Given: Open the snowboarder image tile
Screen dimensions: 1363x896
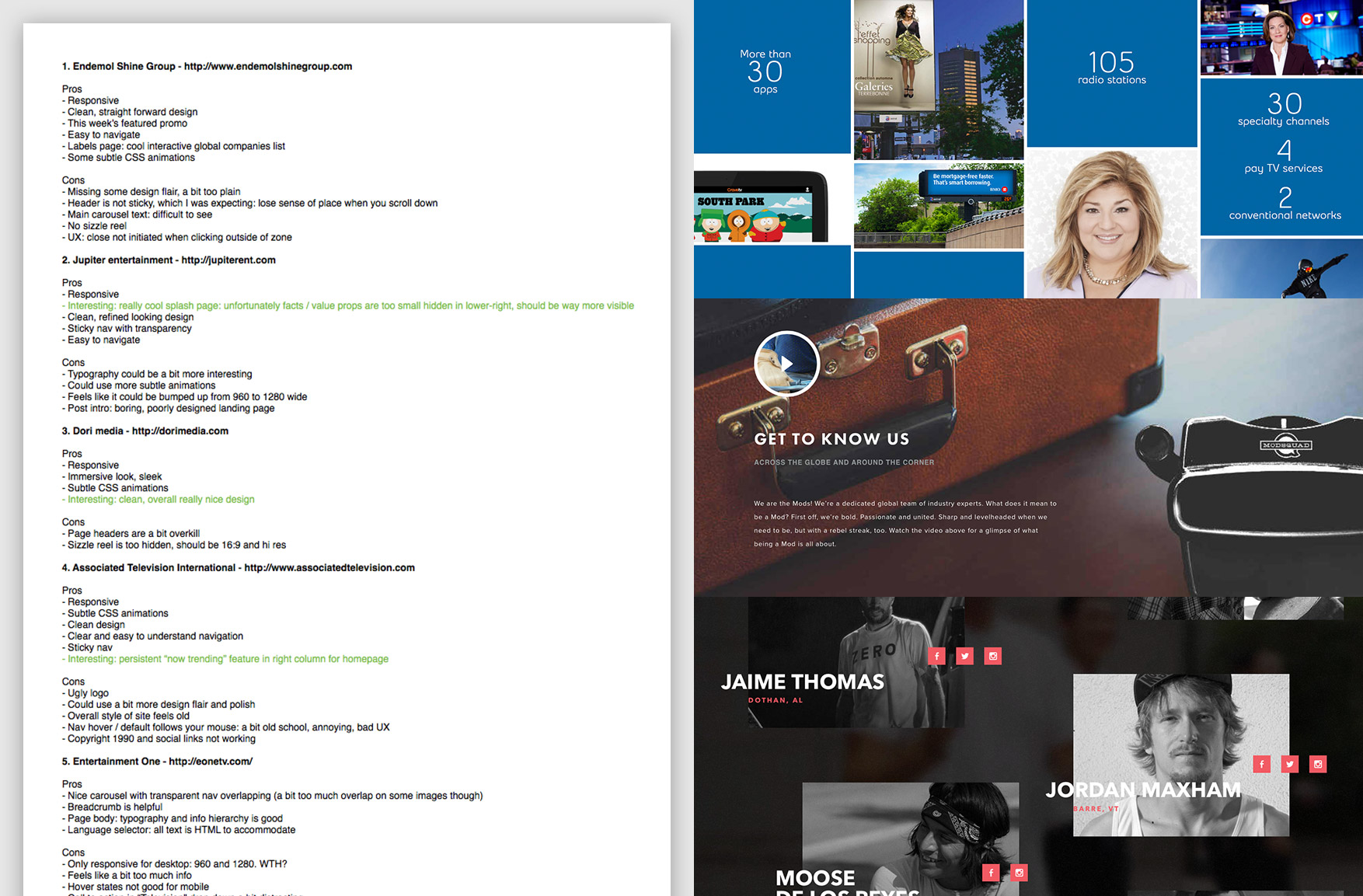Looking at the screenshot, I should pos(1281,268).
